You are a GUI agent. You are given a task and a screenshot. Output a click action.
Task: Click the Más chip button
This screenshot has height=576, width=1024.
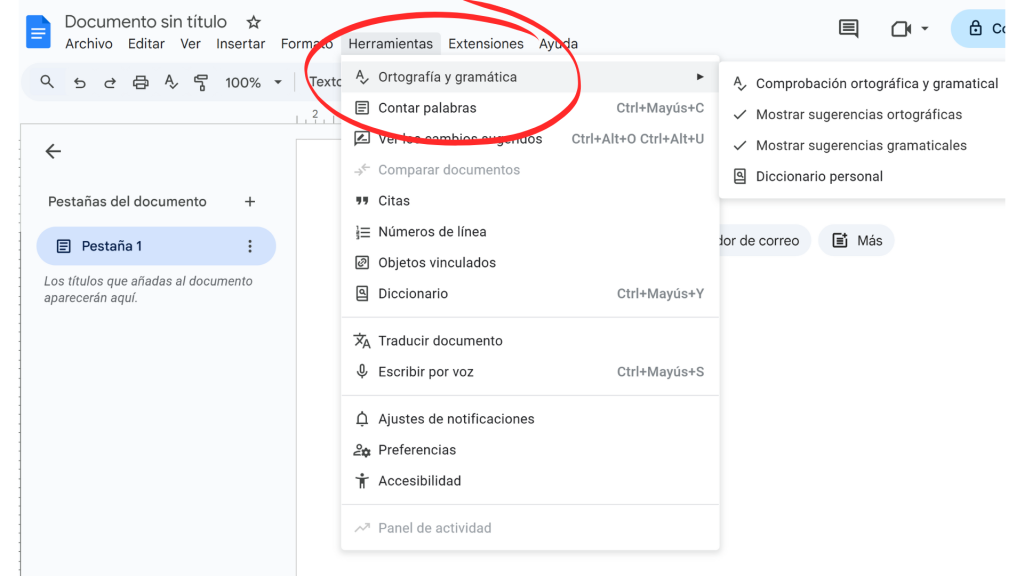[x=856, y=240]
